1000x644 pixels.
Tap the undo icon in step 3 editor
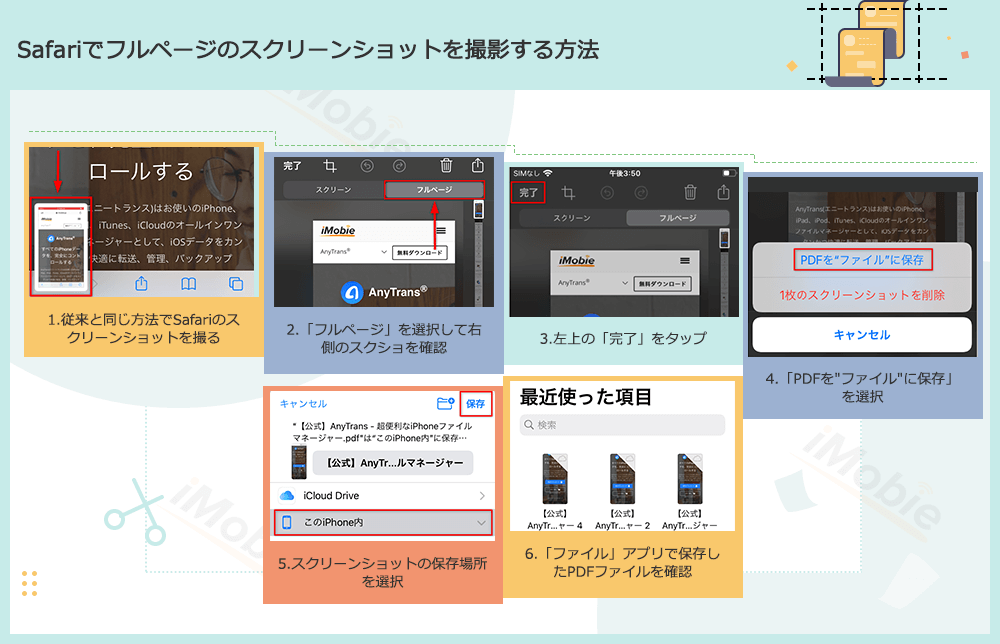pyautogui.click(x=607, y=193)
